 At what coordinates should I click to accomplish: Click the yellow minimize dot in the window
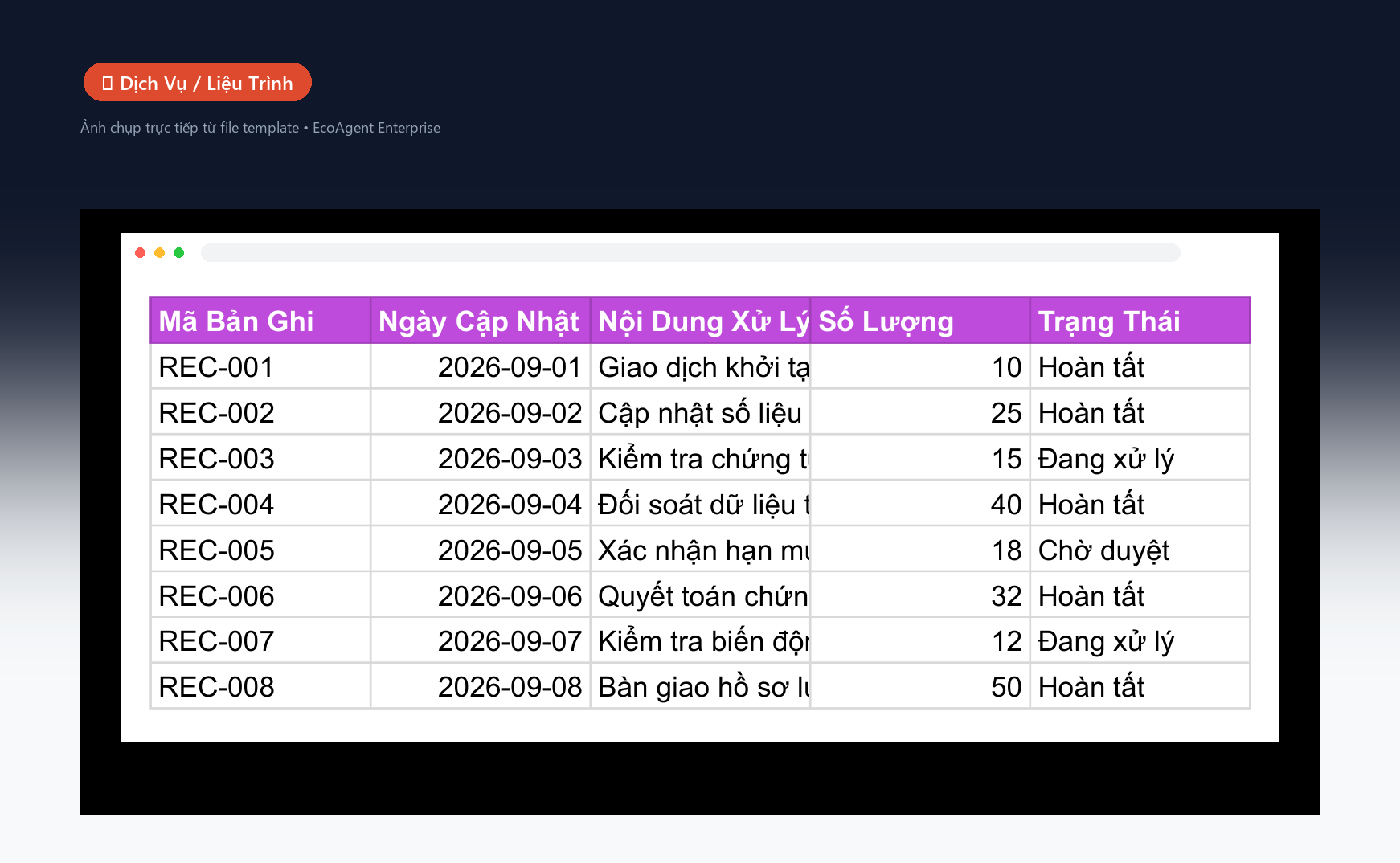tap(160, 253)
